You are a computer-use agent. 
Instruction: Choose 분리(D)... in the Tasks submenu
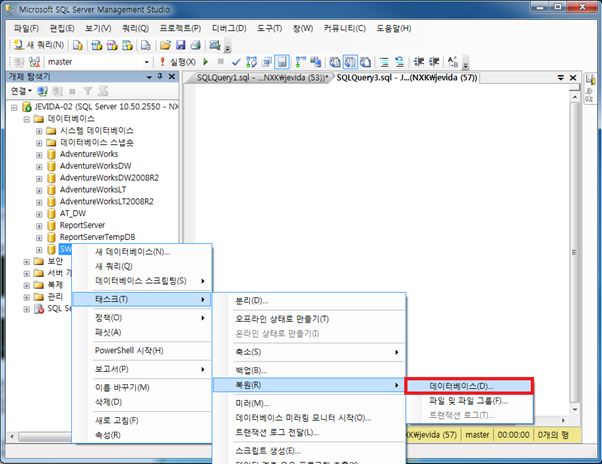click(309, 301)
